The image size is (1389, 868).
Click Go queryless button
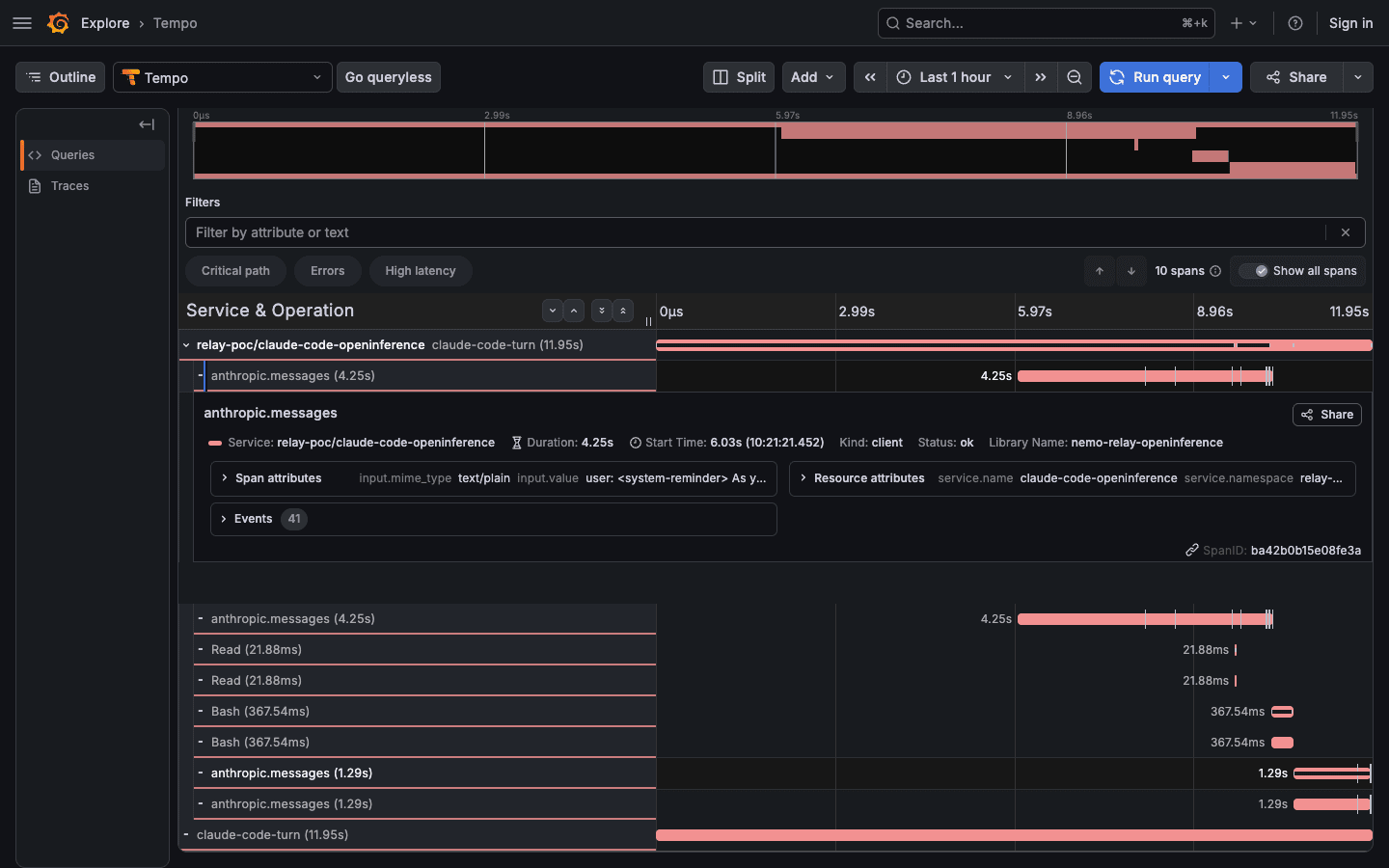click(x=389, y=77)
